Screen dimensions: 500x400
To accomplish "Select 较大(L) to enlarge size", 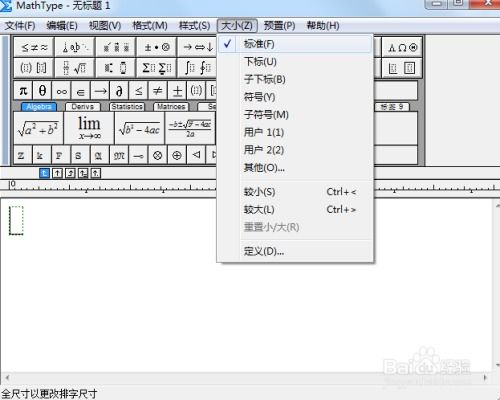I will click(295, 210).
